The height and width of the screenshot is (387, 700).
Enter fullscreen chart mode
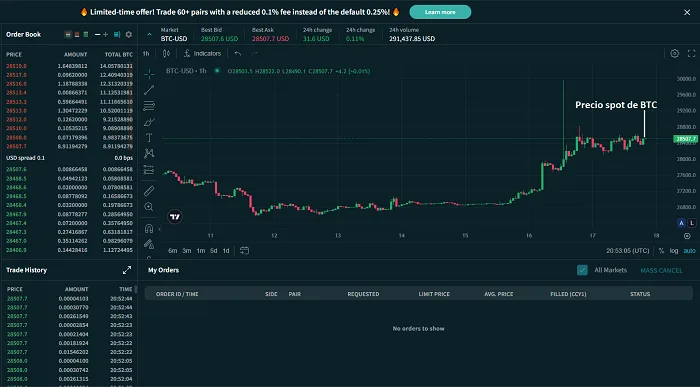pyautogui.click(x=691, y=54)
